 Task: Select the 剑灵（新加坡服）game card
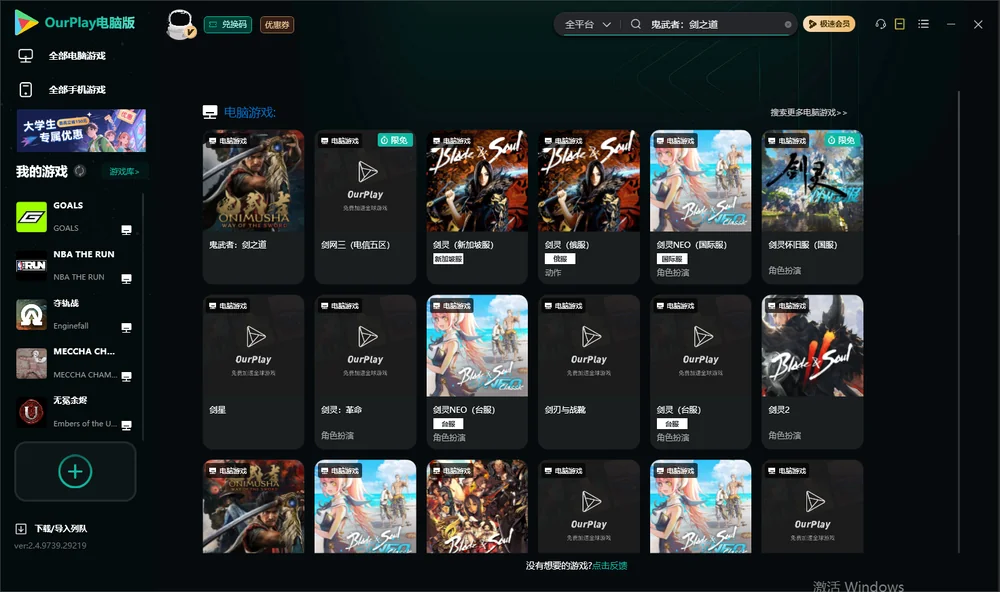click(x=477, y=207)
